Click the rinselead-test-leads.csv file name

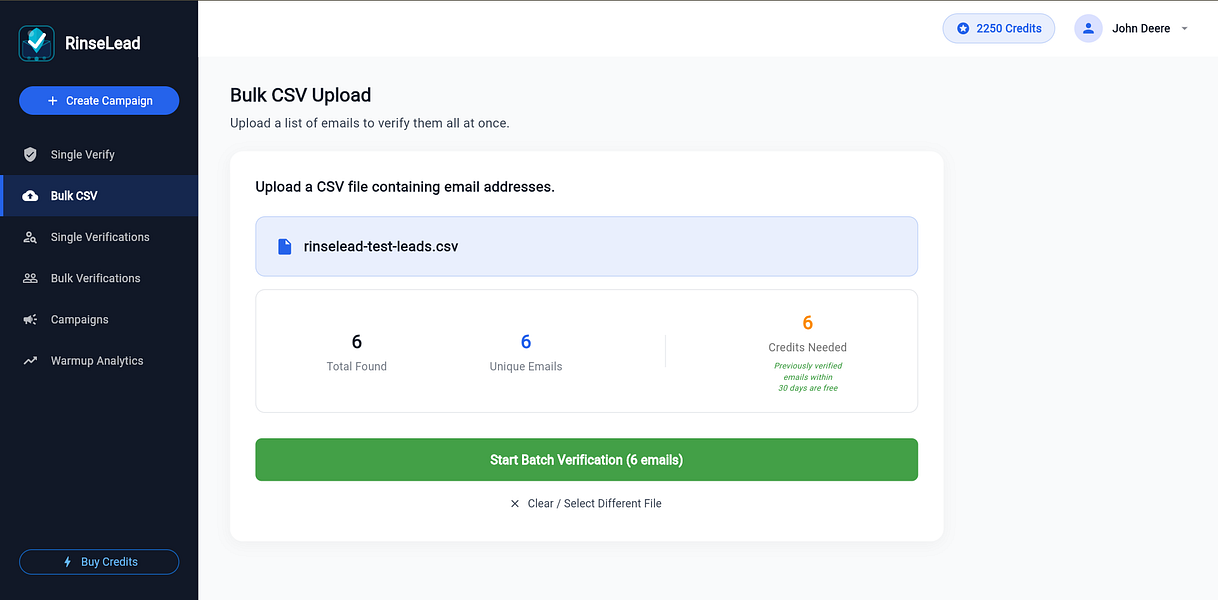(x=381, y=246)
